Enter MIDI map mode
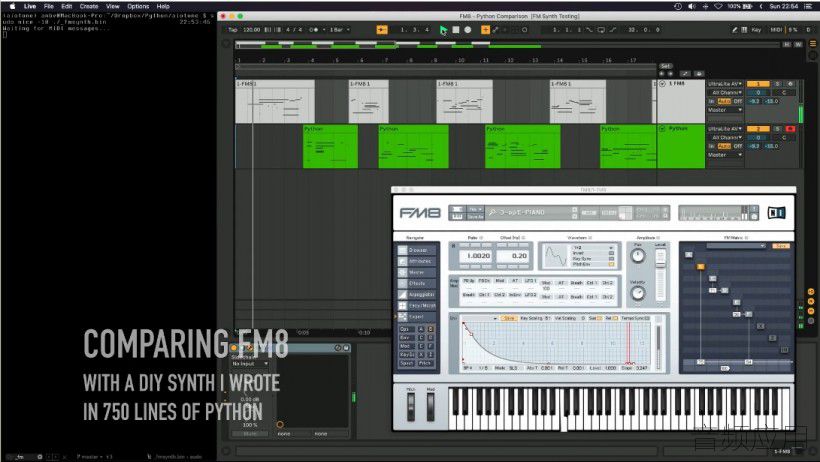The height and width of the screenshot is (462, 820). (776, 30)
